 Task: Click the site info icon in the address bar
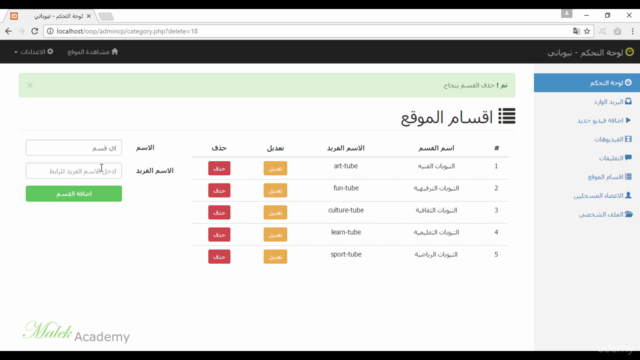coord(50,31)
